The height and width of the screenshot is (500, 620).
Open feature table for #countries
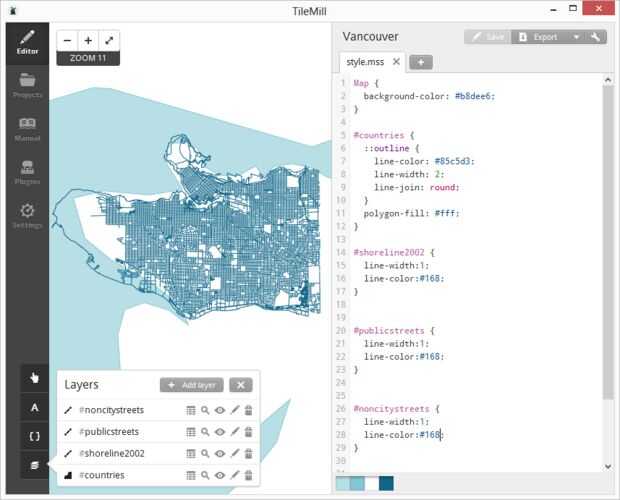(x=191, y=475)
